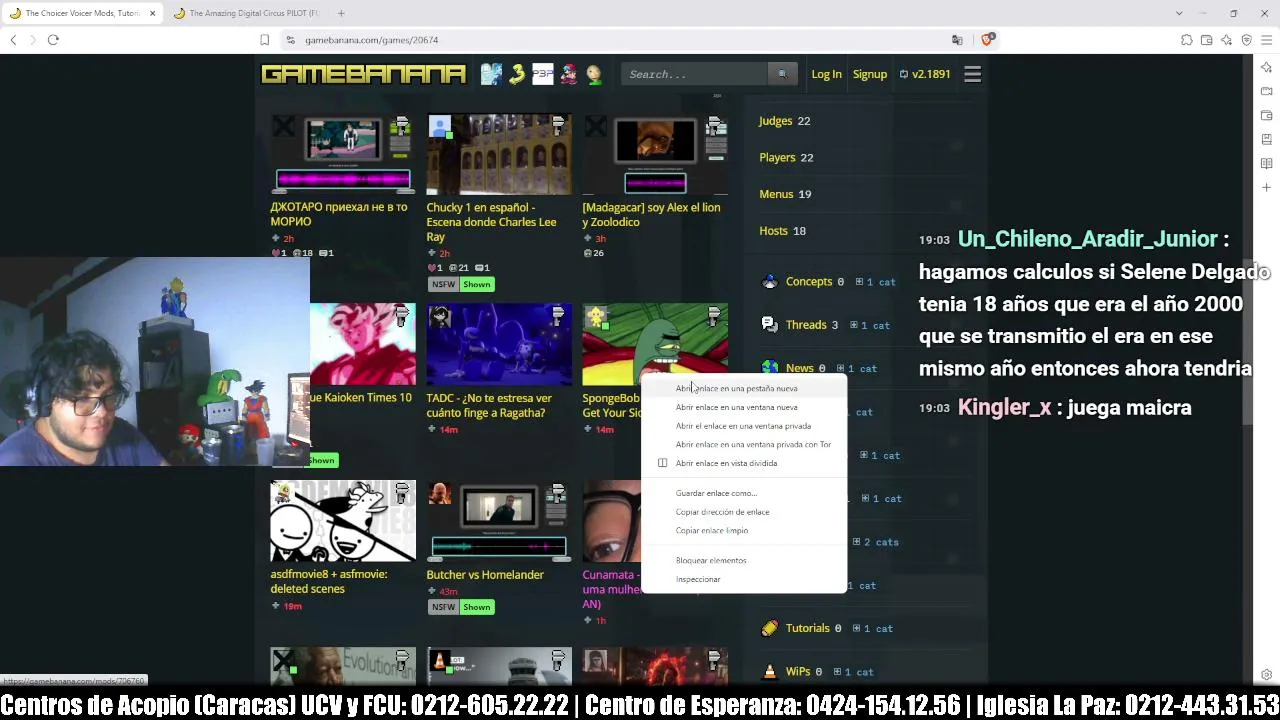Expand the WiPs 1 cat category list
This screenshot has height=720, width=1280.
coord(852,672)
